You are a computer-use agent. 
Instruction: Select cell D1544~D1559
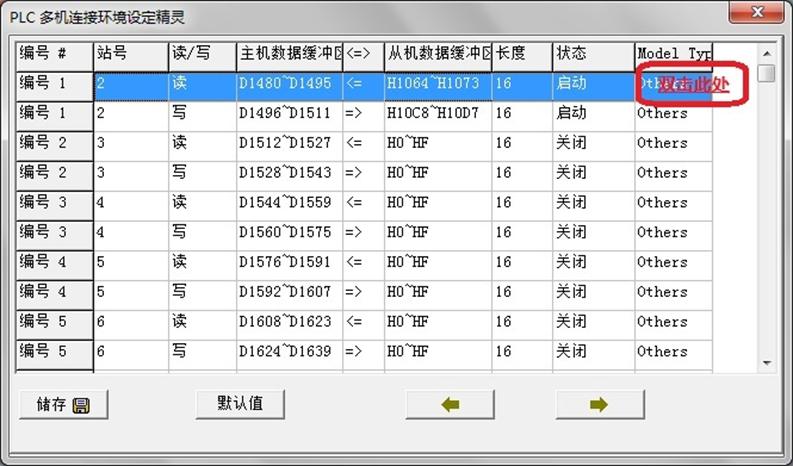coord(289,206)
